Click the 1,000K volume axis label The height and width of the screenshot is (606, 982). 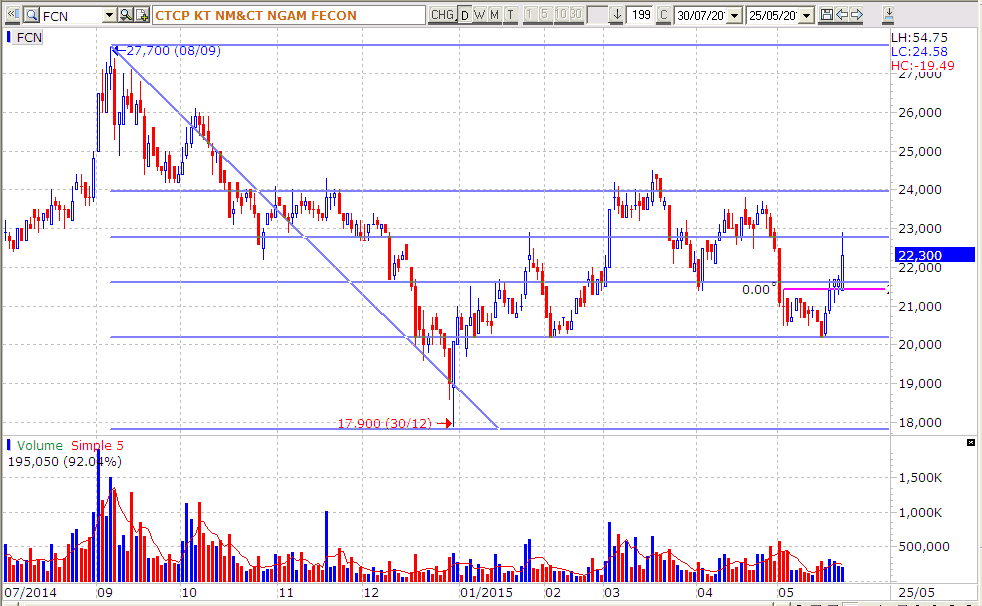point(920,513)
